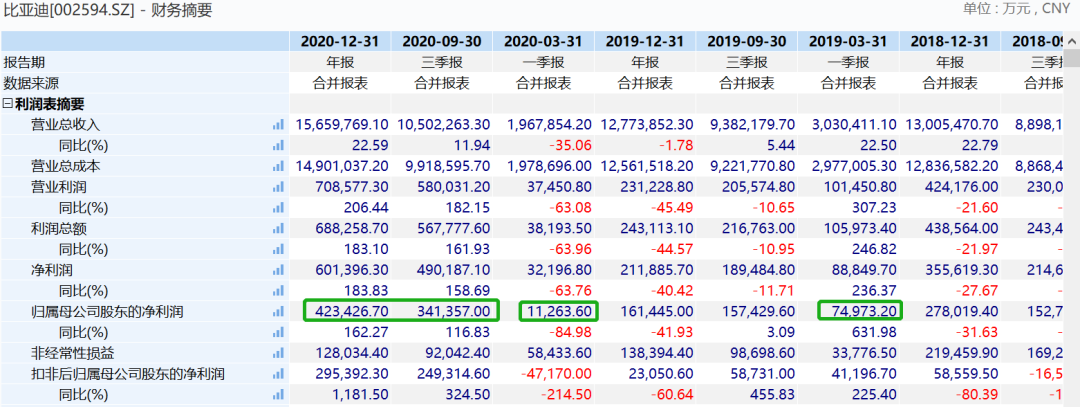Select cell 74,973.20 net profit value

[x=864, y=311]
